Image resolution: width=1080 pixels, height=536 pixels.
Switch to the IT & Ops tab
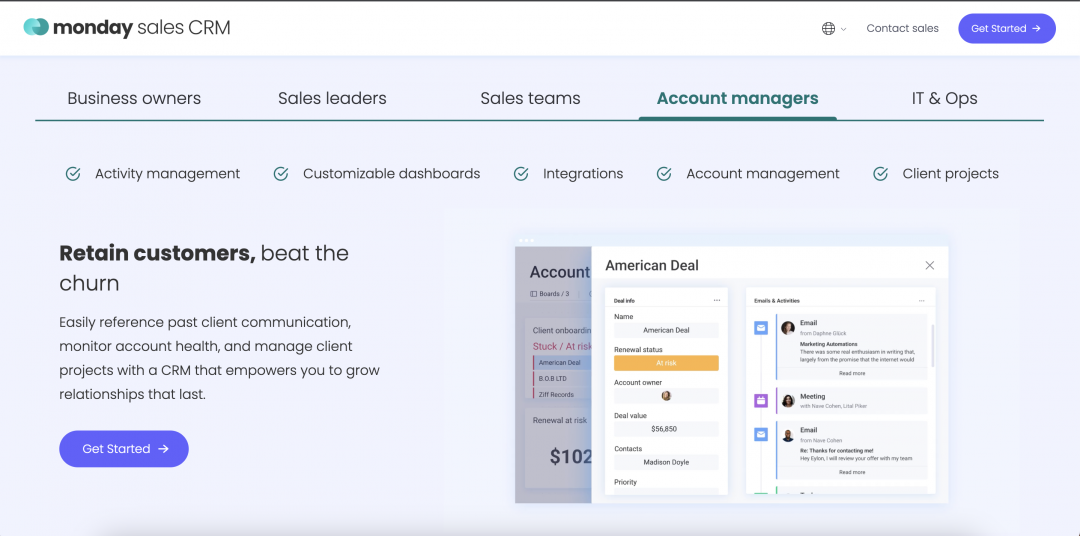point(944,99)
